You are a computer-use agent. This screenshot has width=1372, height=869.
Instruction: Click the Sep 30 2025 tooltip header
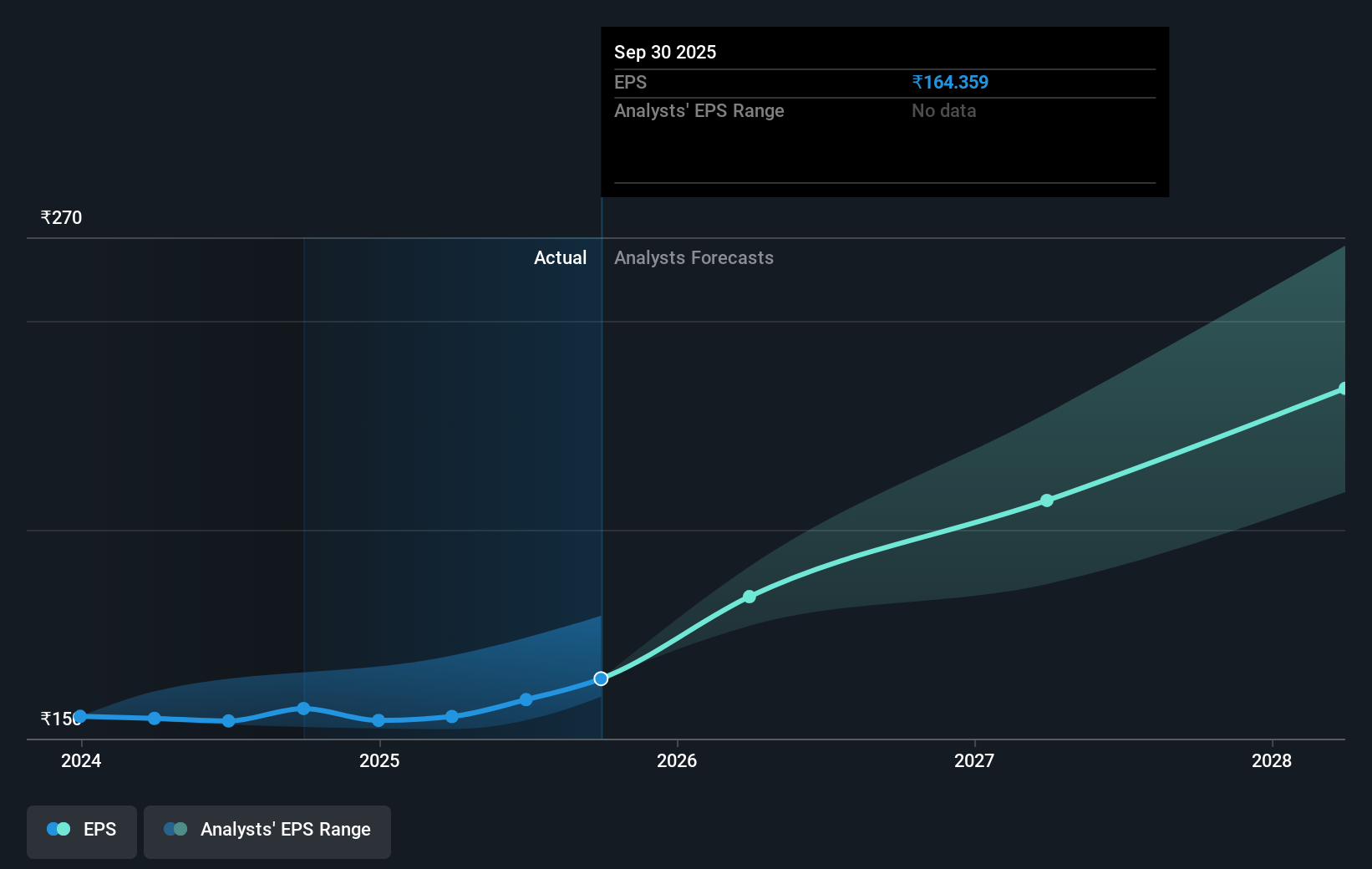(664, 52)
